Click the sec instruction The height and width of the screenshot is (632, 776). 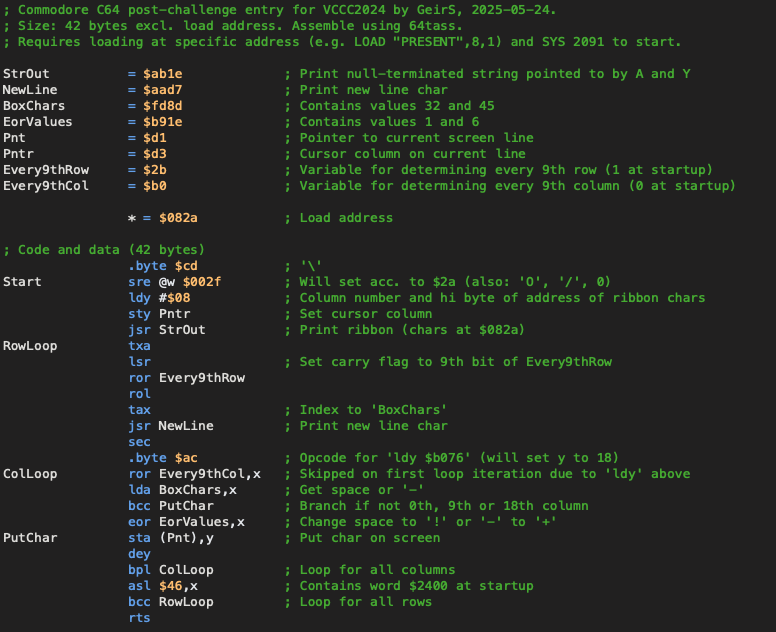(x=140, y=442)
